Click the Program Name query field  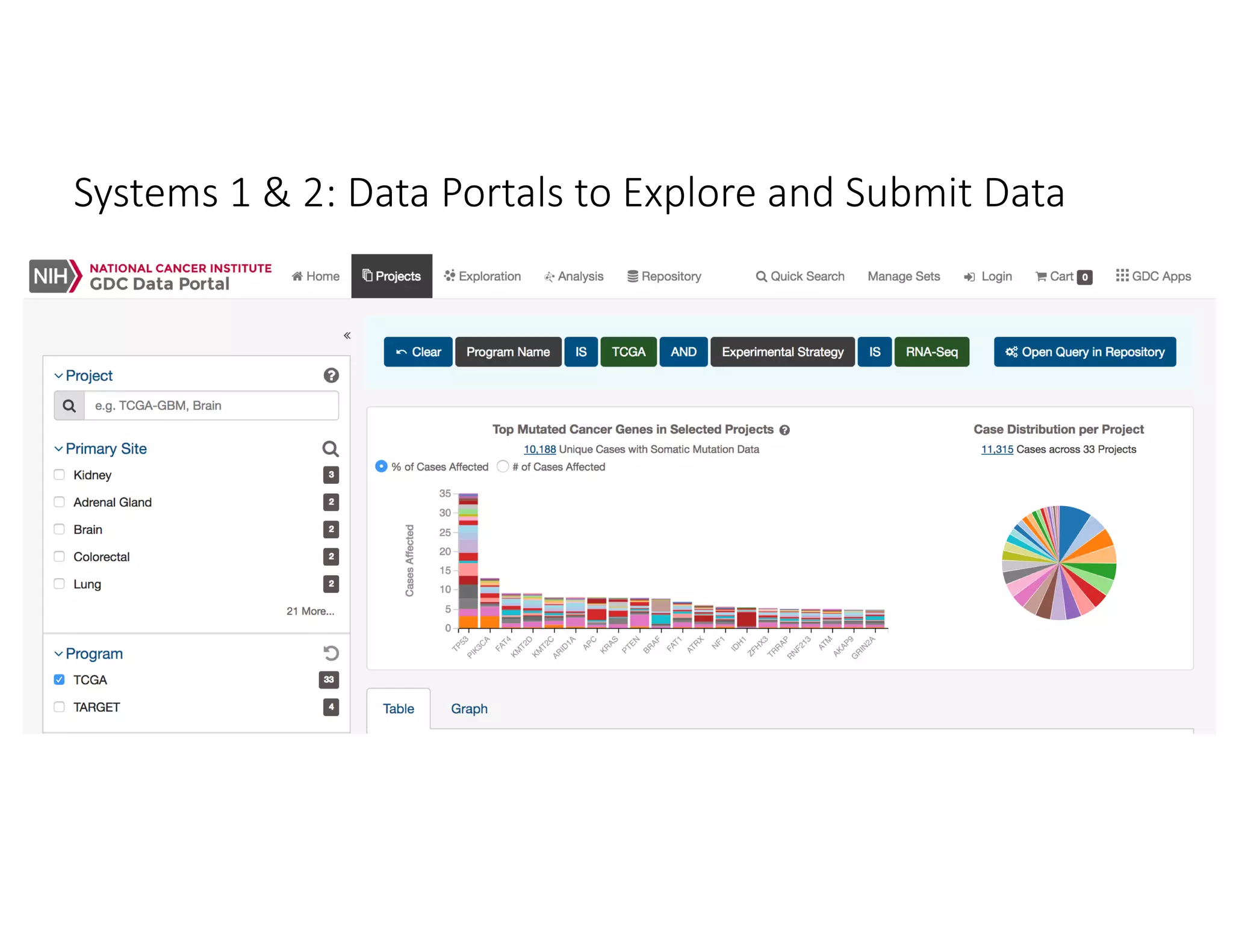[508, 352]
